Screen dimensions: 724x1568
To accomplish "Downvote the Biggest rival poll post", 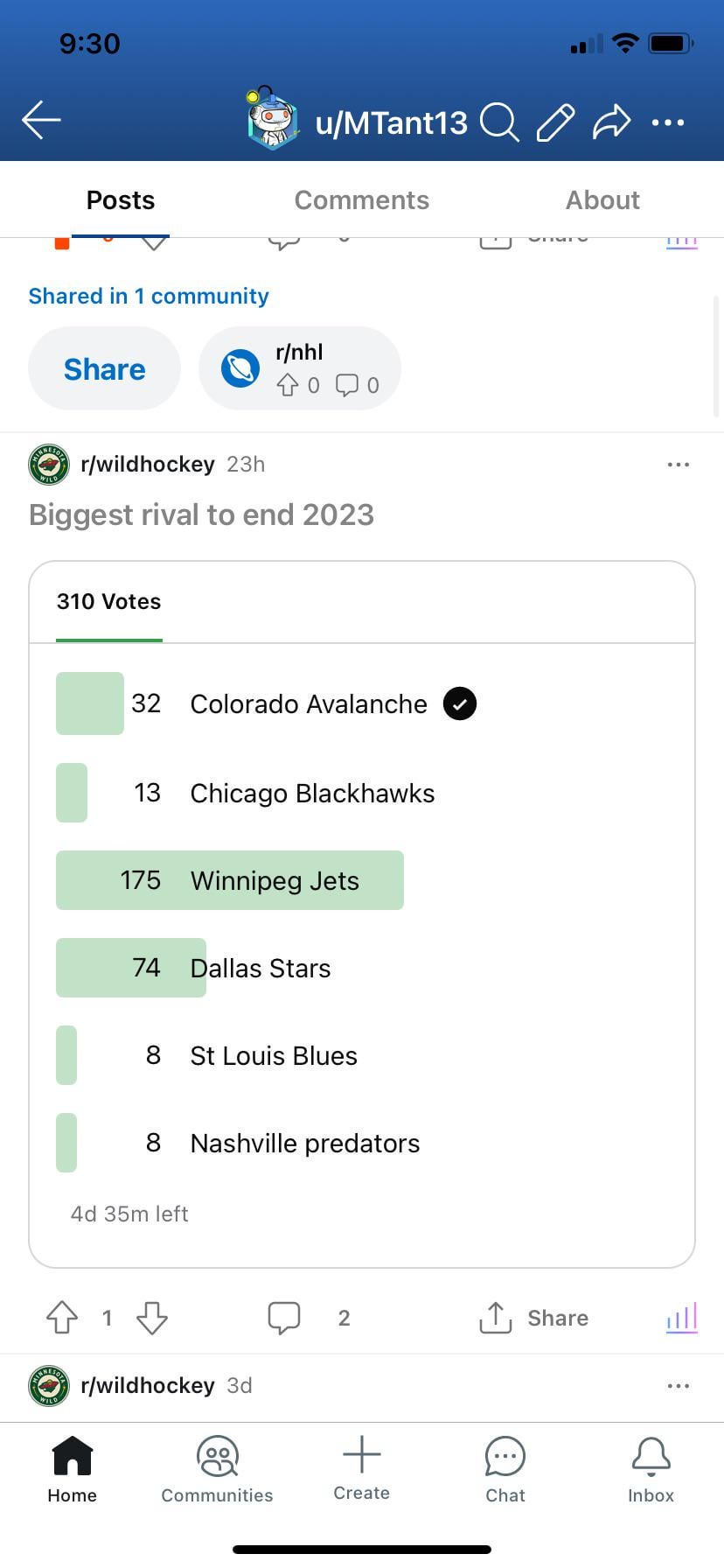I will pyautogui.click(x=152, y=1318).
